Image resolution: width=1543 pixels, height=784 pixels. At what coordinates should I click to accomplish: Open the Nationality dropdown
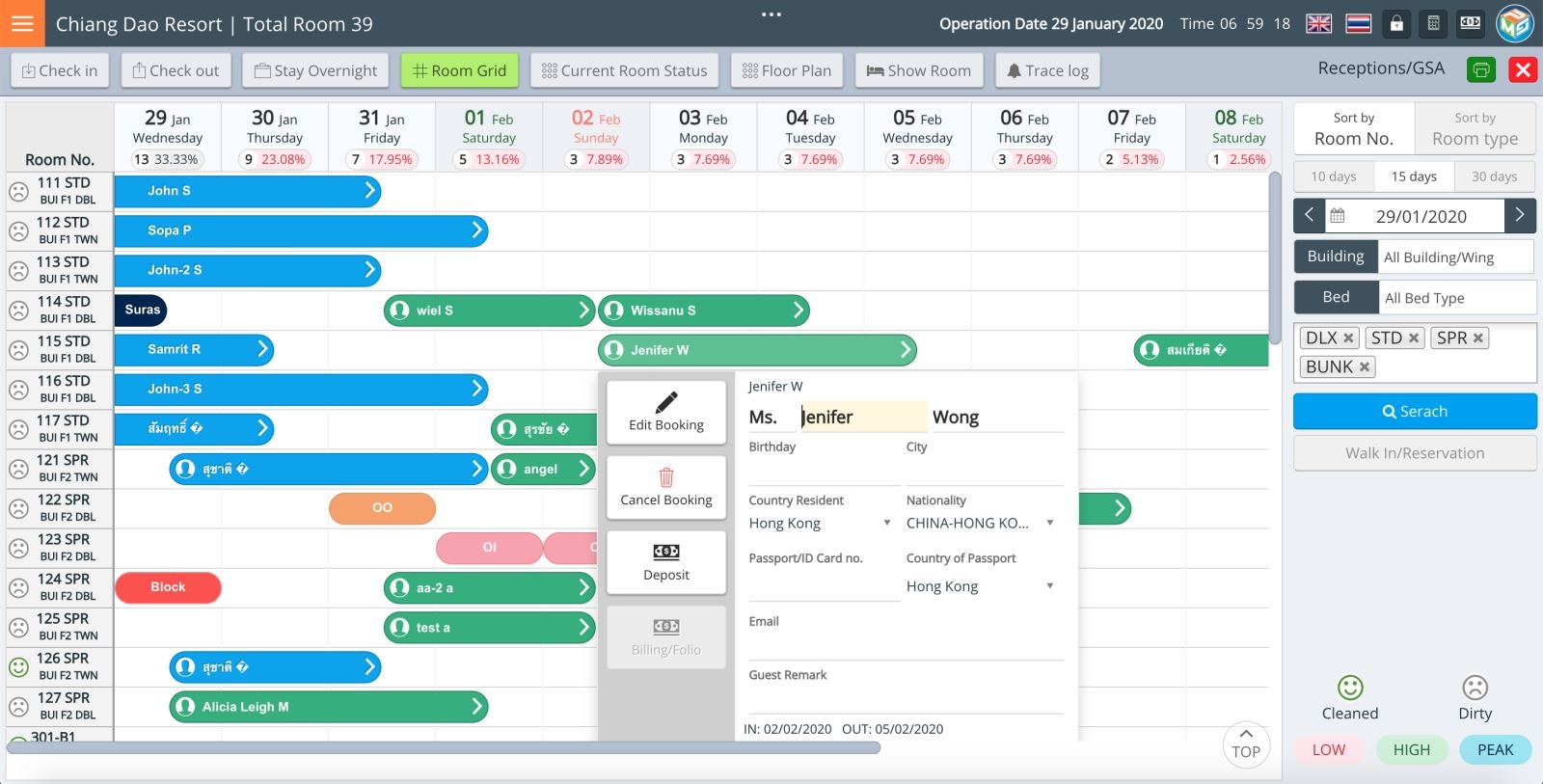click(1049, 524)
